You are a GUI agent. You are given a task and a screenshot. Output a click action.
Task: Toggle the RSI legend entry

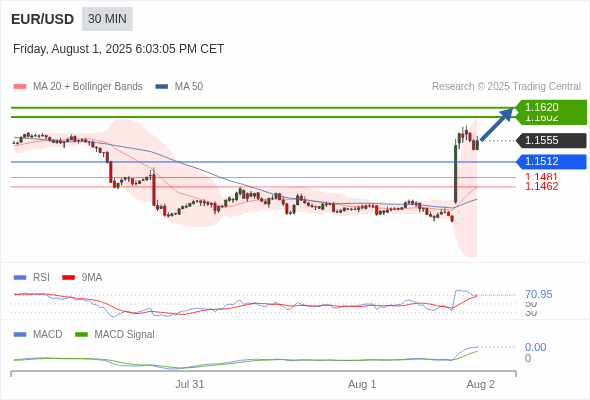[x=32, y=277]
